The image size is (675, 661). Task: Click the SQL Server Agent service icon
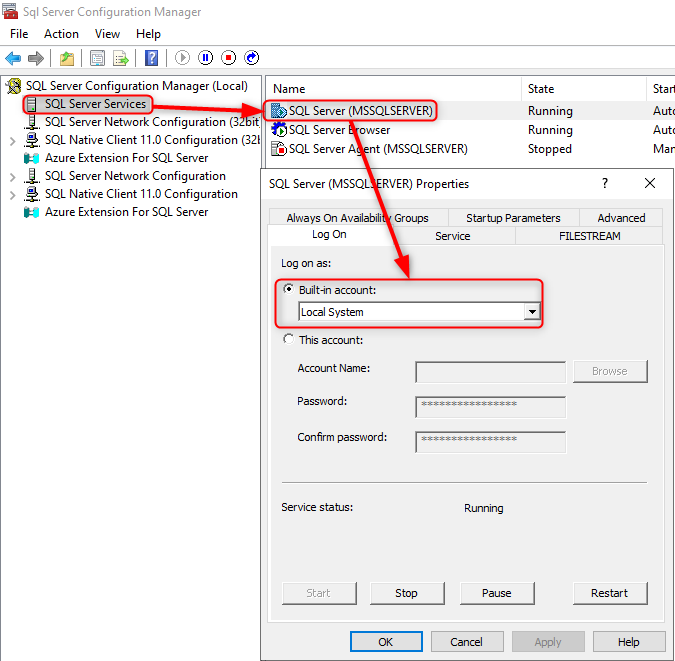point(279,149)
